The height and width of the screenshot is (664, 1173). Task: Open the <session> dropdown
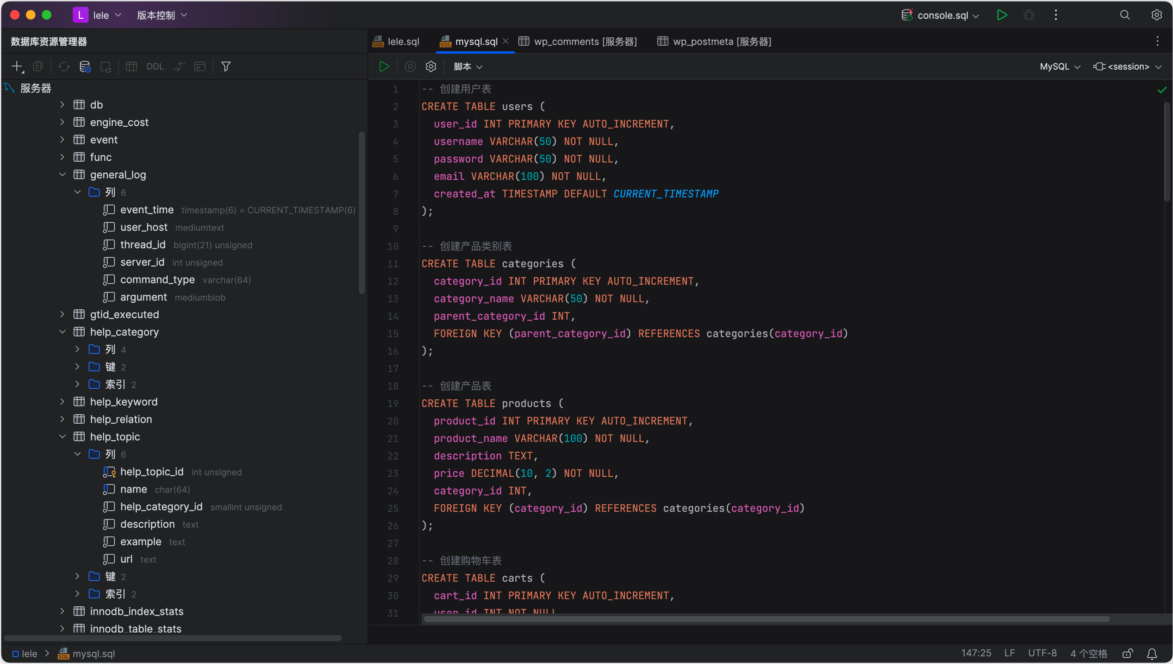[x=1127, y=67]
